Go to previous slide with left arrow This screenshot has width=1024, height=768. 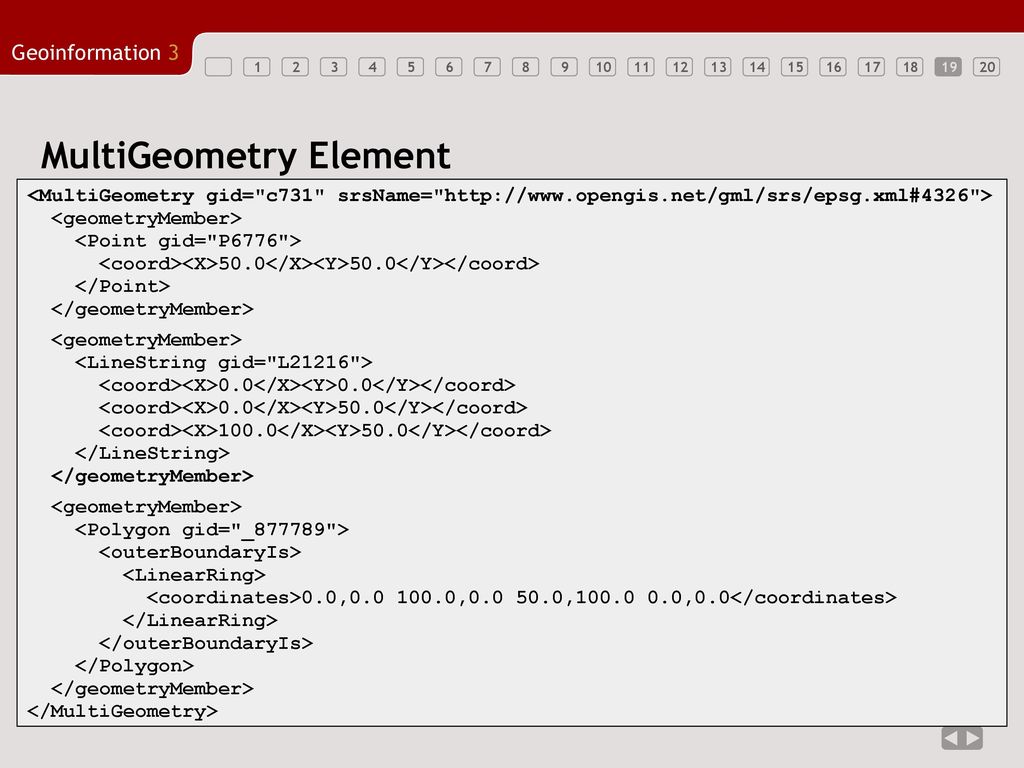click(952, 738)
